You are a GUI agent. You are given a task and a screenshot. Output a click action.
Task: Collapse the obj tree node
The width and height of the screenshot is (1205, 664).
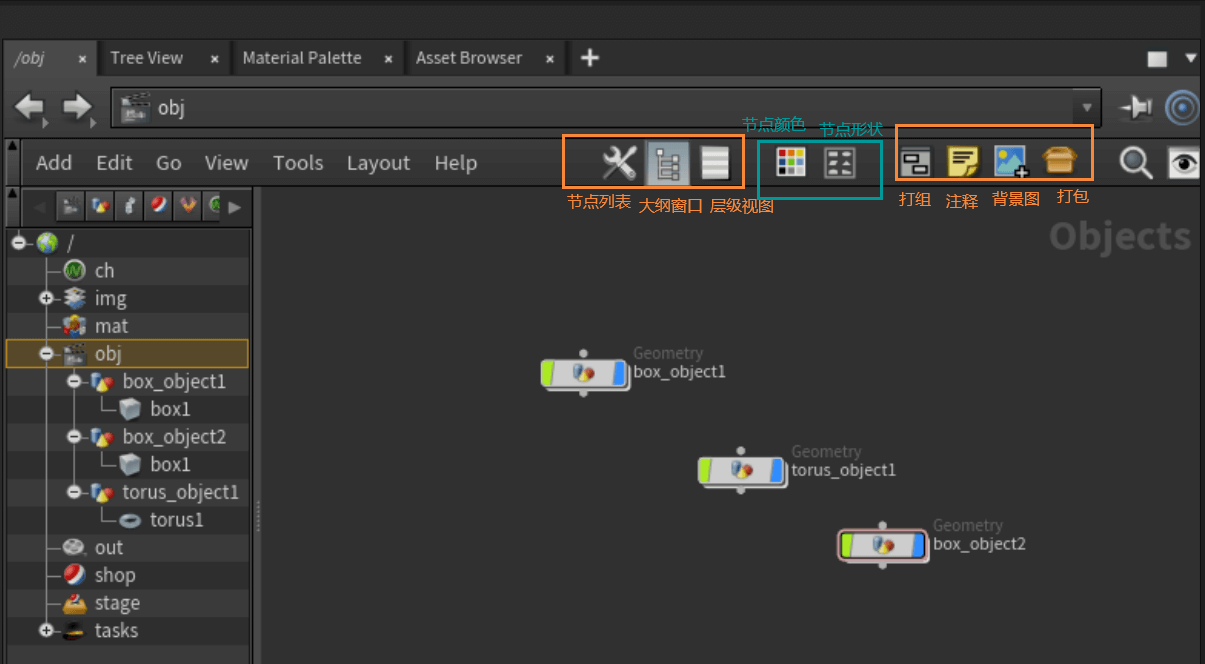click(x=46, y=353)
